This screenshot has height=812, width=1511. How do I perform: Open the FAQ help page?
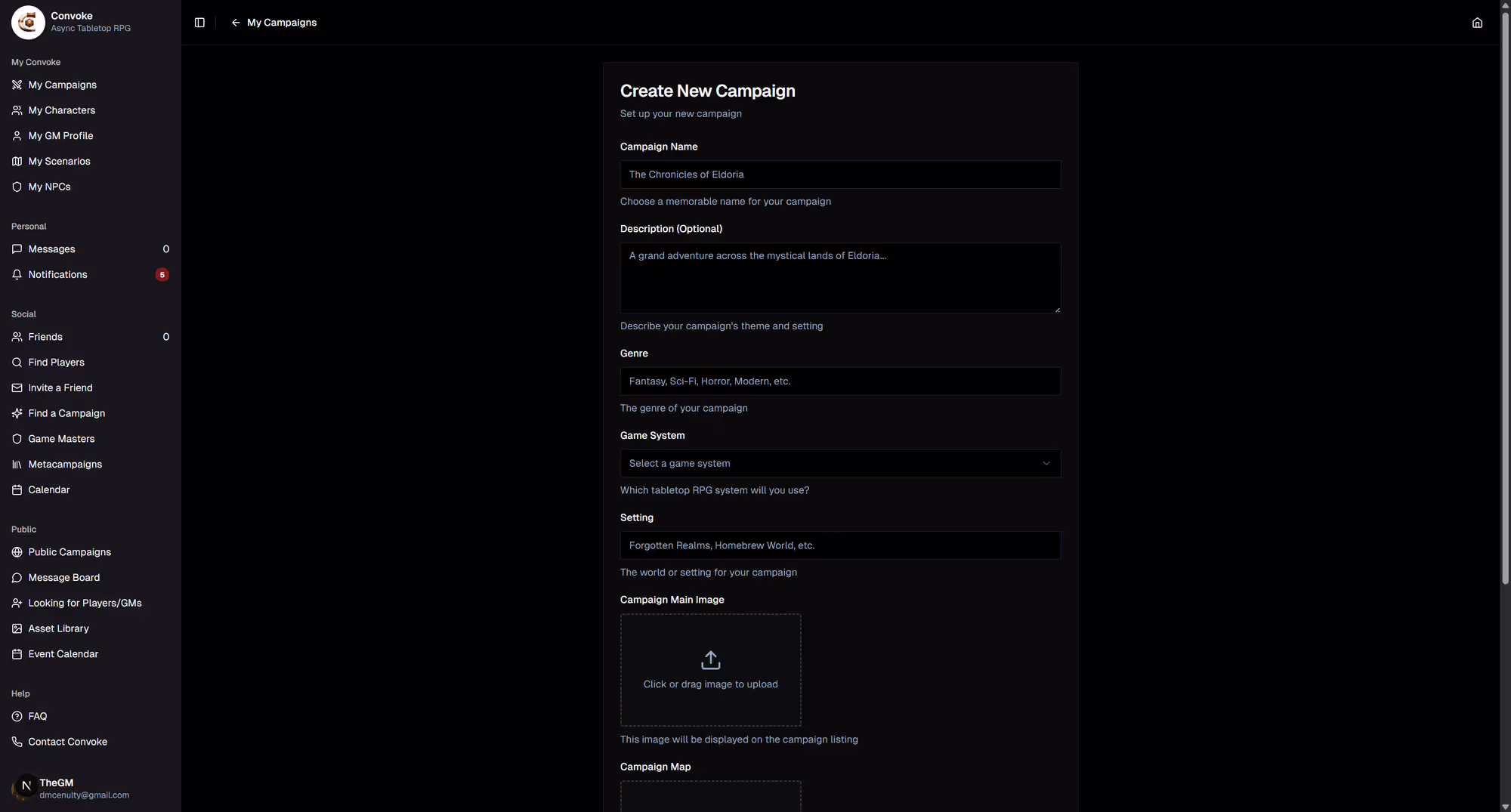[90, 717]
